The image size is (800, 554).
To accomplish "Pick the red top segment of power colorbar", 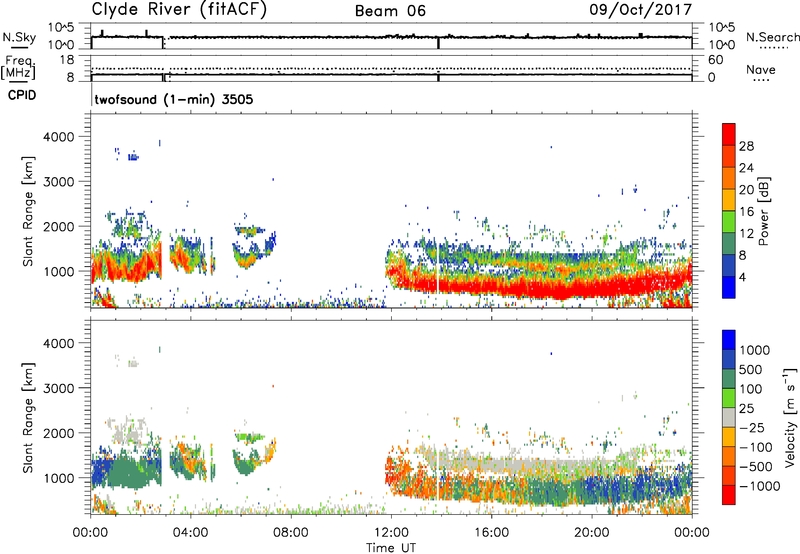I will point(729,134).
